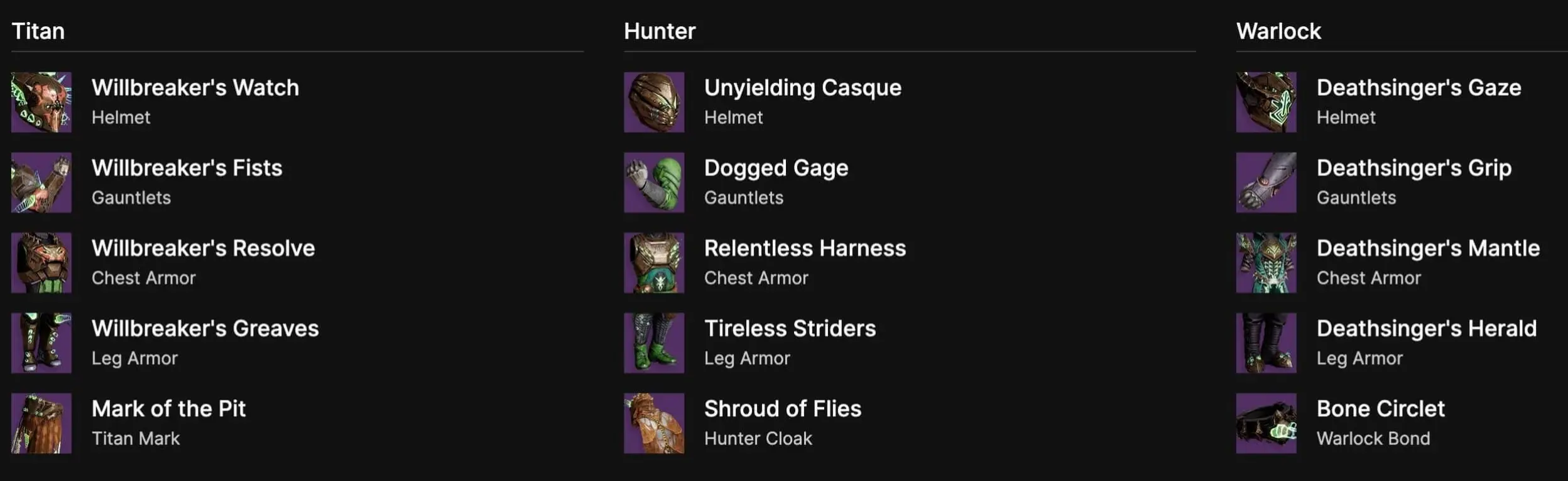Image resolution: width=1568 pixels, height=481 pixels.
Task: Click the Willbreaker's Watch helmet icon
Action: pyautogui.click(x=40, y=102)
